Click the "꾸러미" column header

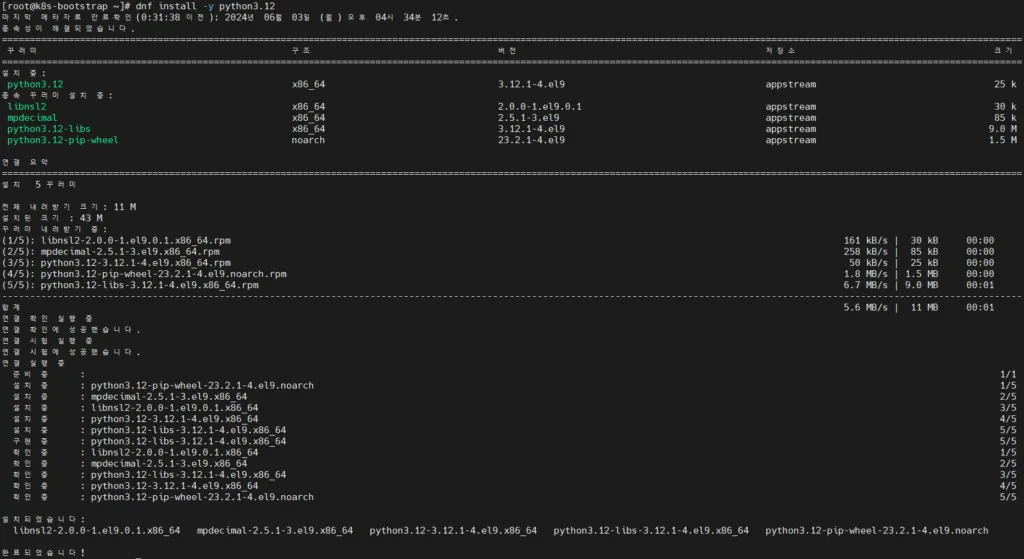(x=22, y=50)
